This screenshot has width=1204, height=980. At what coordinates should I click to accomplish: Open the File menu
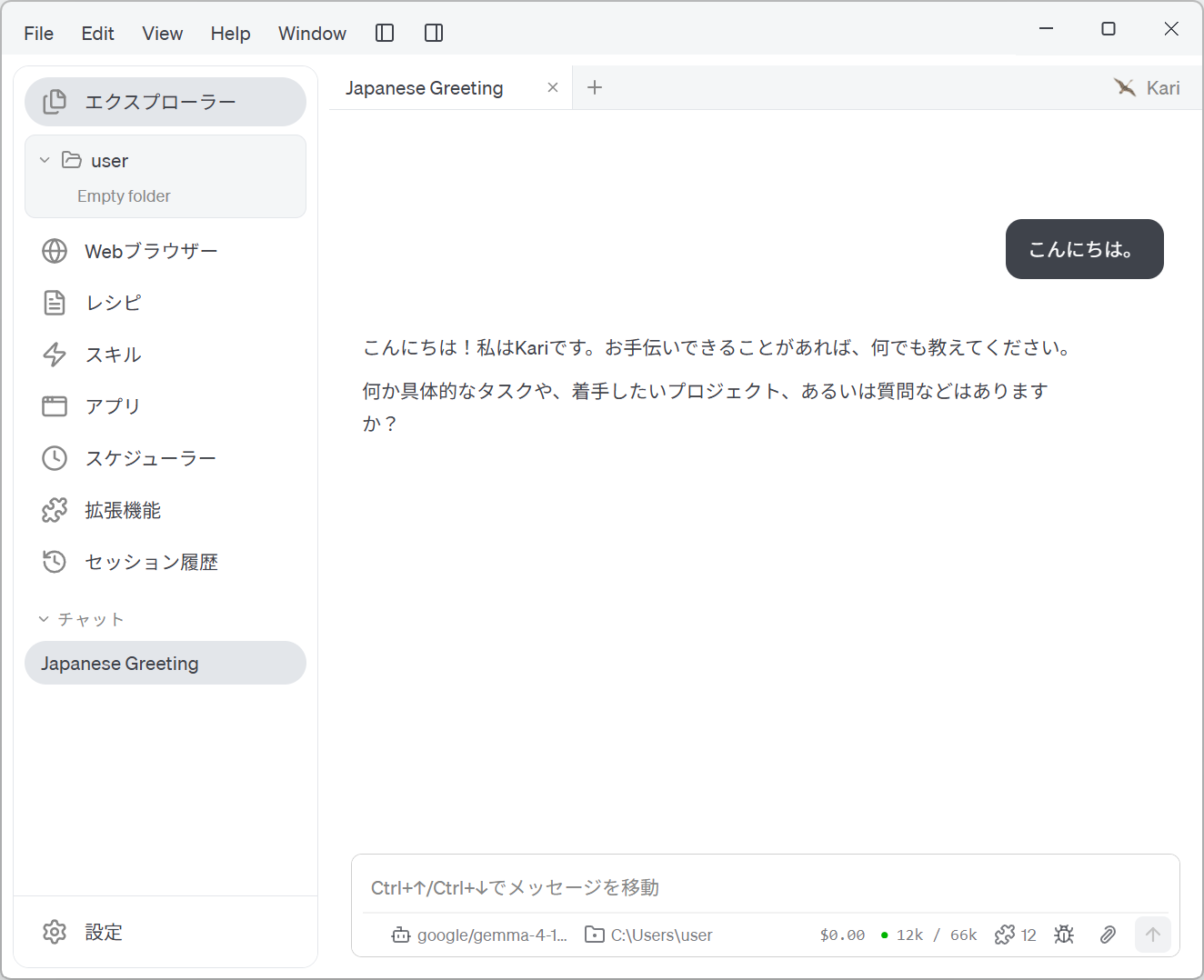38,34
